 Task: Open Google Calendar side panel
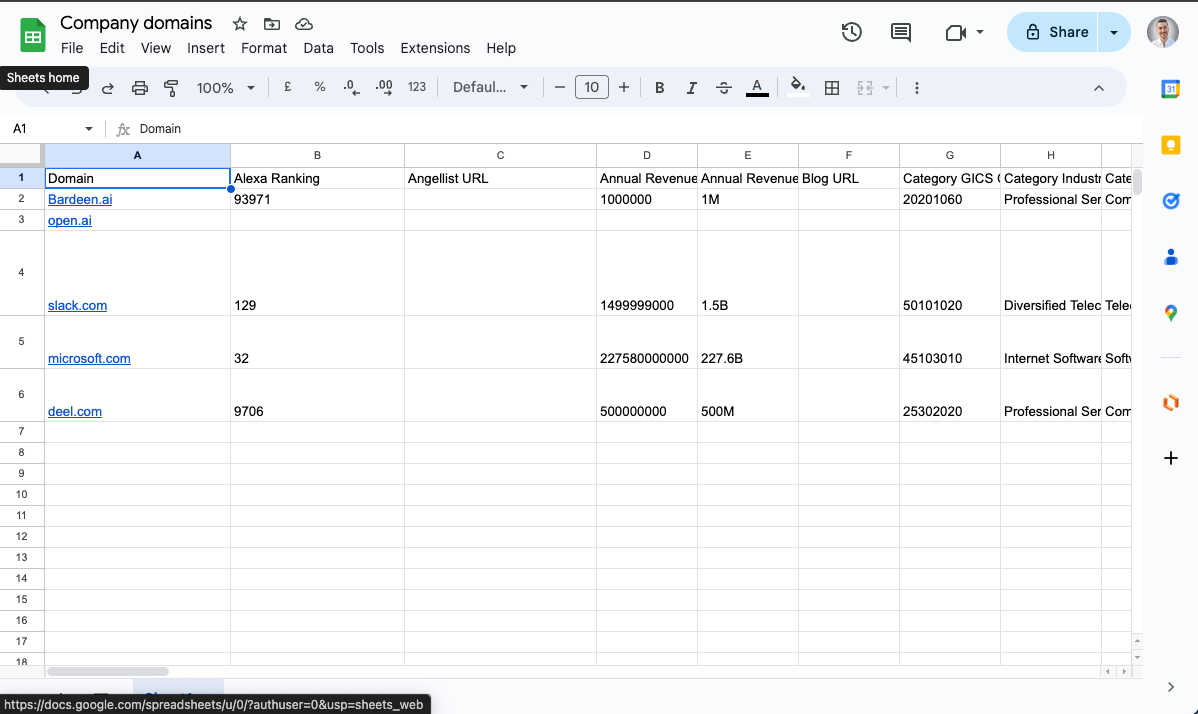tap(1170, 89)
